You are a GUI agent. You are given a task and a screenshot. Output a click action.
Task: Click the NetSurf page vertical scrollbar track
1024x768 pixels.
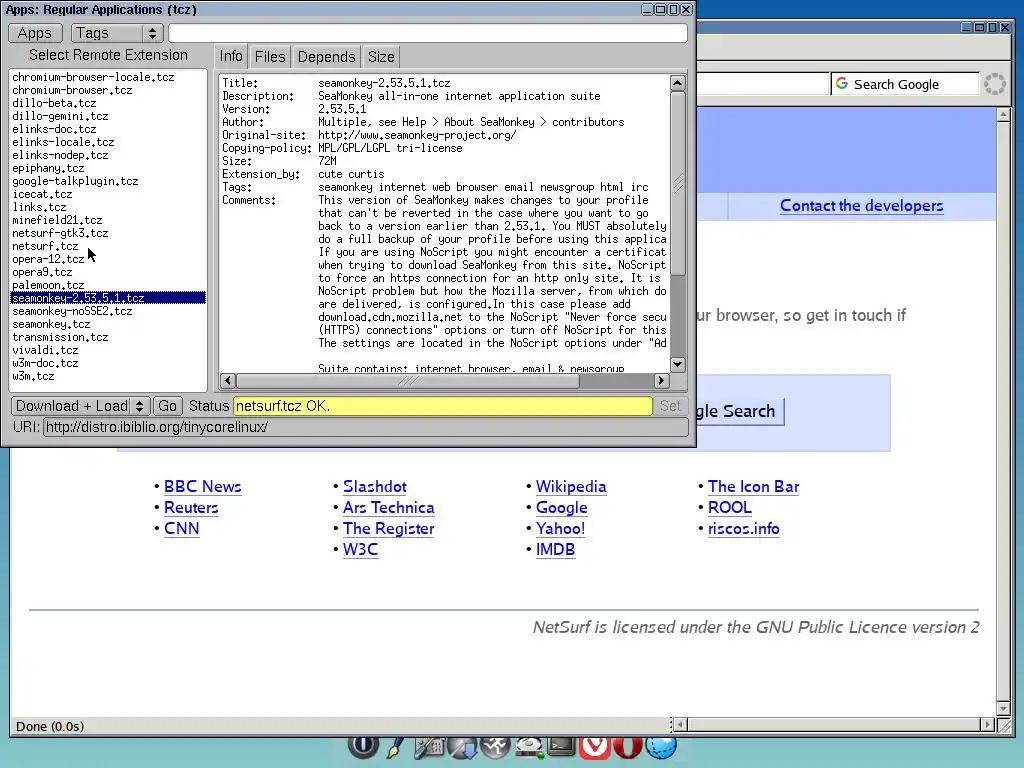pyautogui.click(x=1003, y=411)
